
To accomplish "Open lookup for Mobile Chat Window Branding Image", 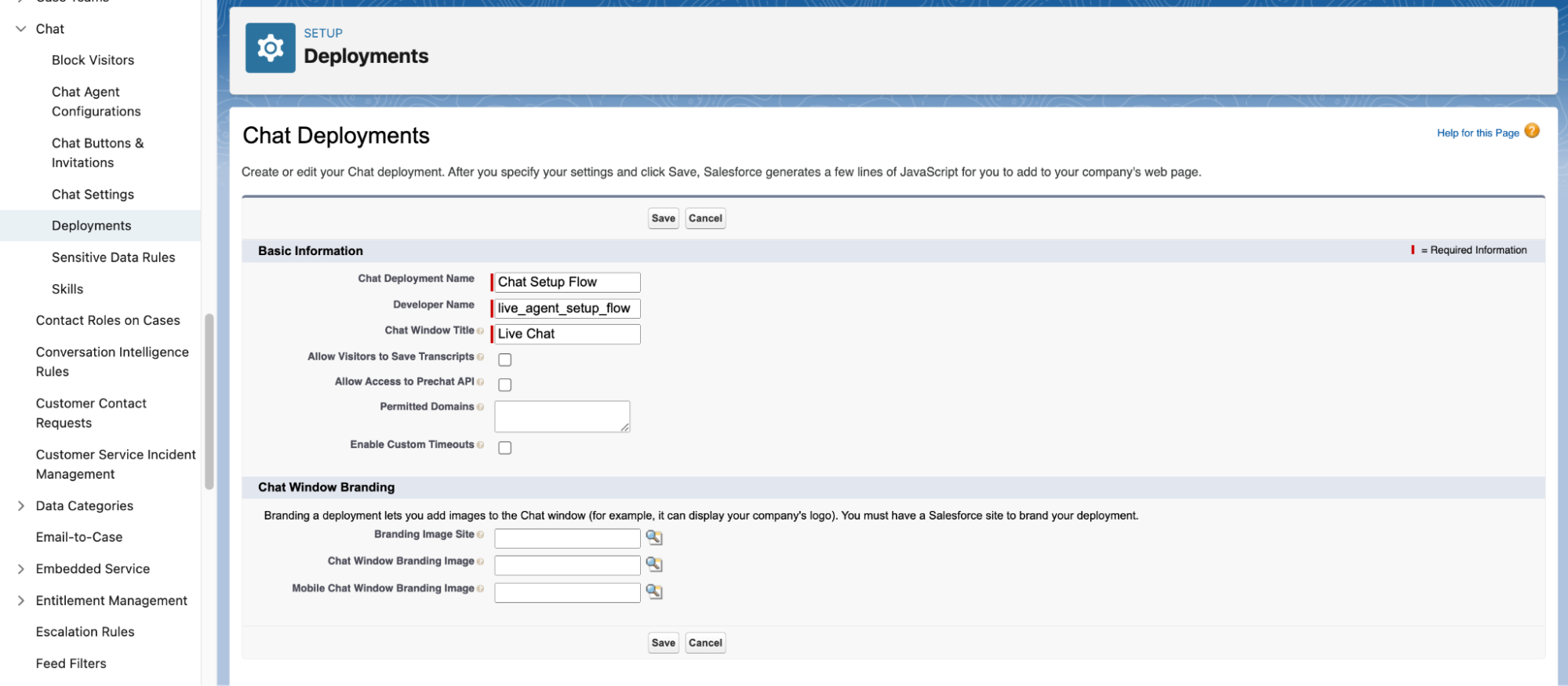I will [653, 592].
